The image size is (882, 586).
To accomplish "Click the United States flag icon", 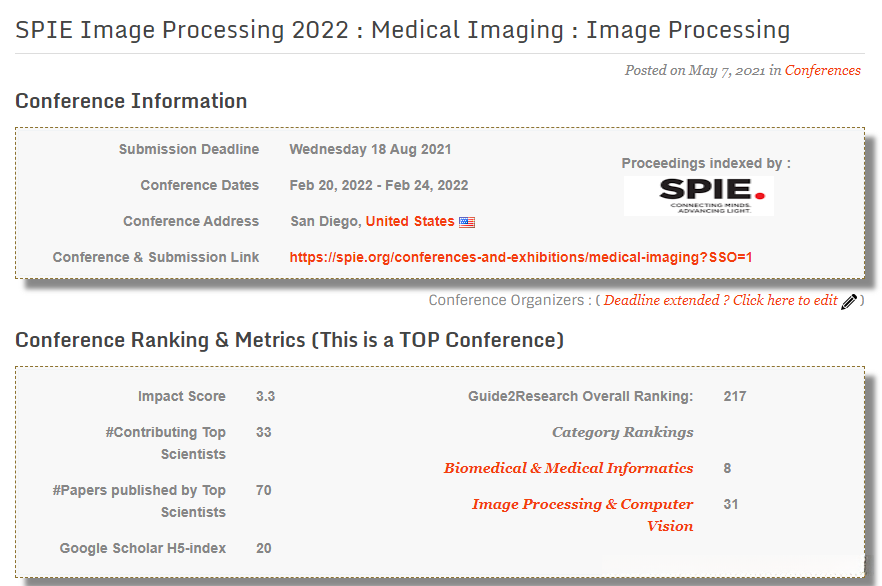I will point(467,222).
